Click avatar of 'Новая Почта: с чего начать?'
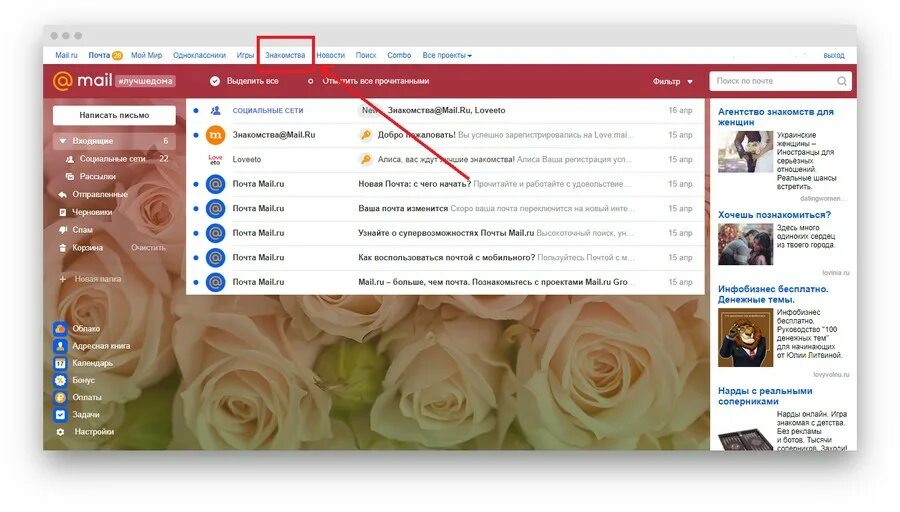The height and width of the screenshot is (512, 900). point(215,184)
